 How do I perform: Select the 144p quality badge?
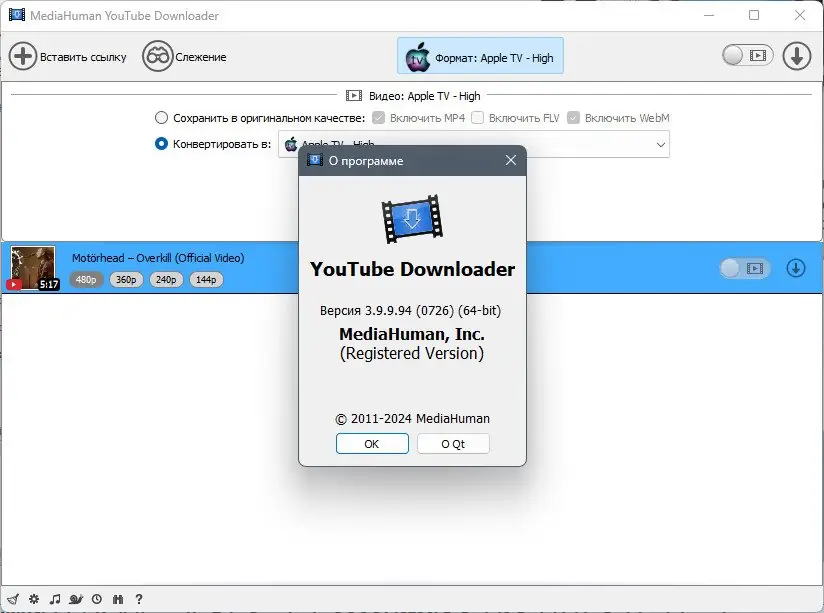pos(206,280)
